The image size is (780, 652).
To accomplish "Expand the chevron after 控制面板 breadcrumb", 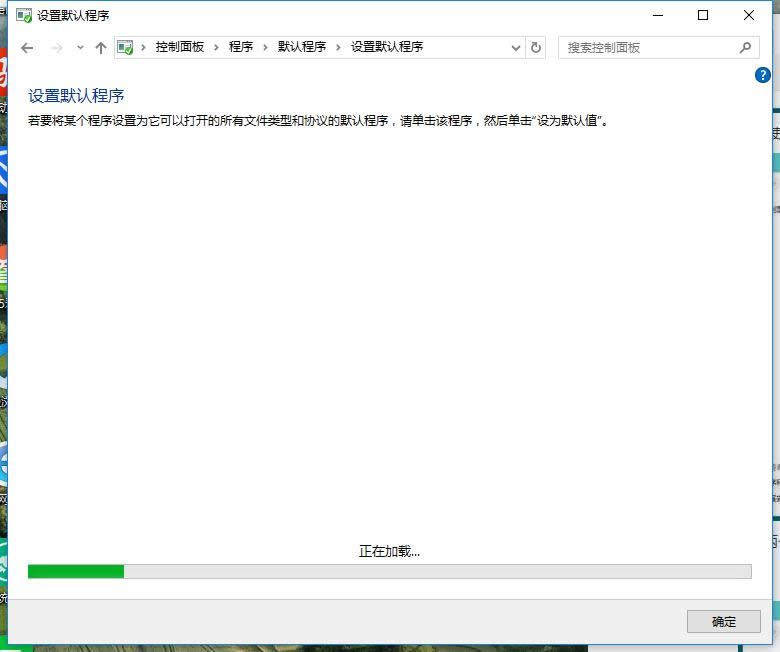I will point(216,47).
